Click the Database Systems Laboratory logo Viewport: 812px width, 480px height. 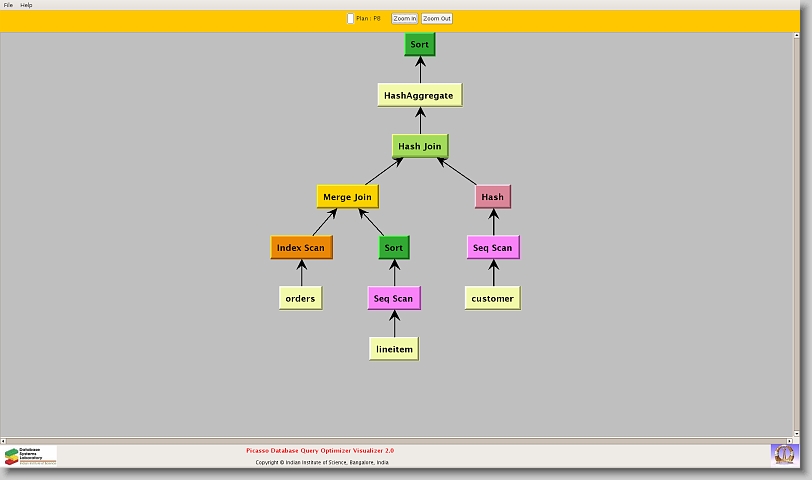pos(30,456)
